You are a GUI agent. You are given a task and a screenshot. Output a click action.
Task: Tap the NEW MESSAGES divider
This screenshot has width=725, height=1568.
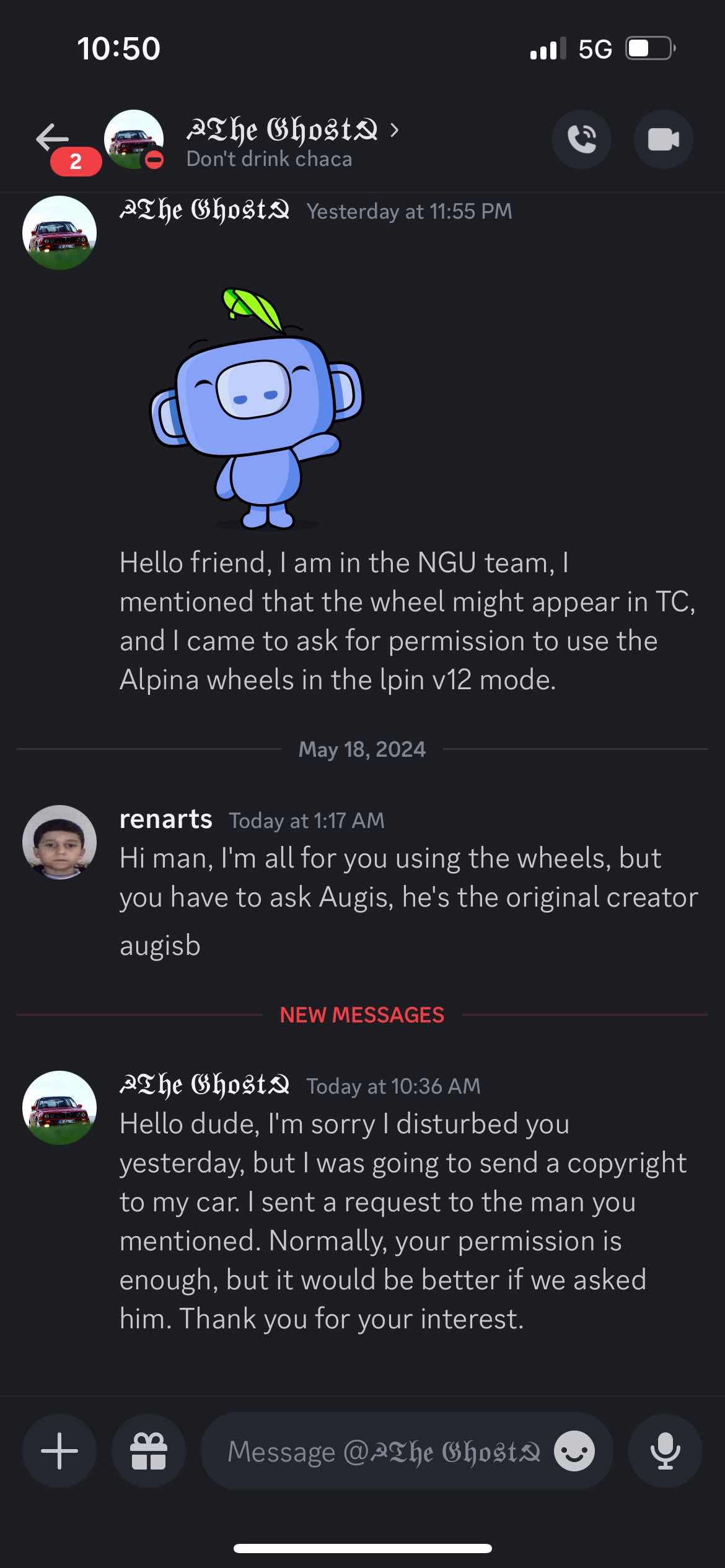pos(362,1015)
